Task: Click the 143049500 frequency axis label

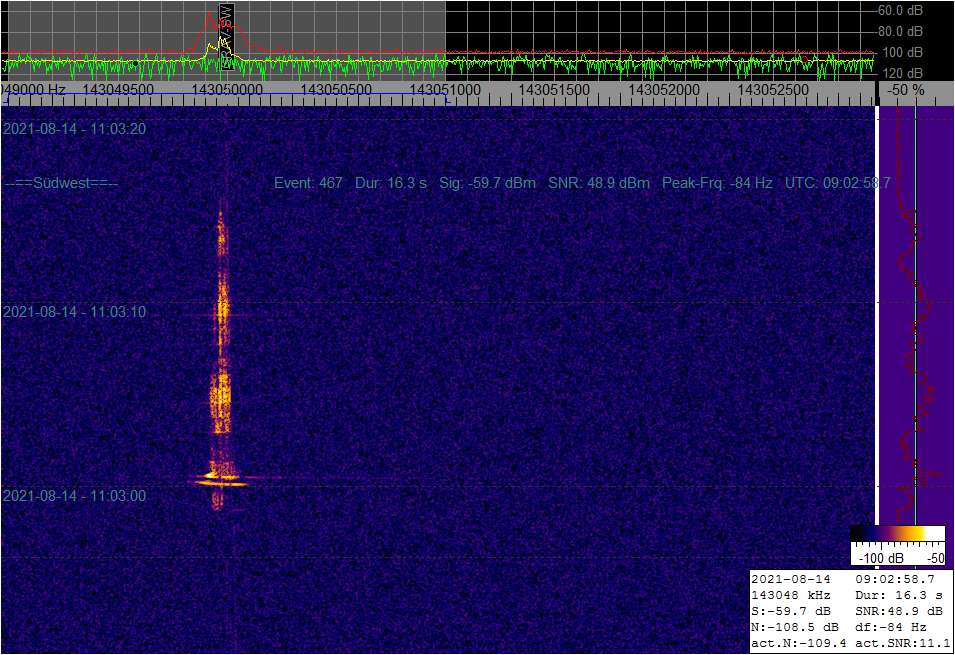Action: (x=118, y=90)
